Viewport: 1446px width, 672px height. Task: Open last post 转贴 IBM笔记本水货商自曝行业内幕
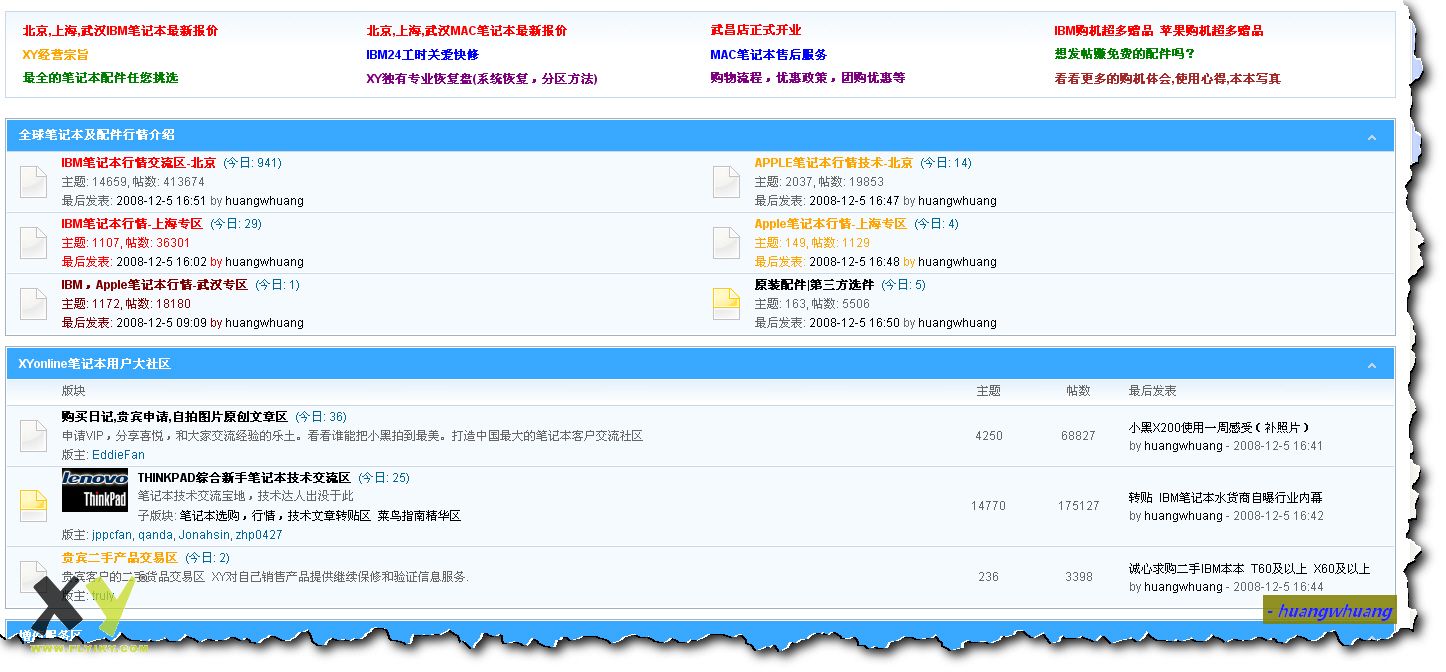click(x=1226, y=497)
